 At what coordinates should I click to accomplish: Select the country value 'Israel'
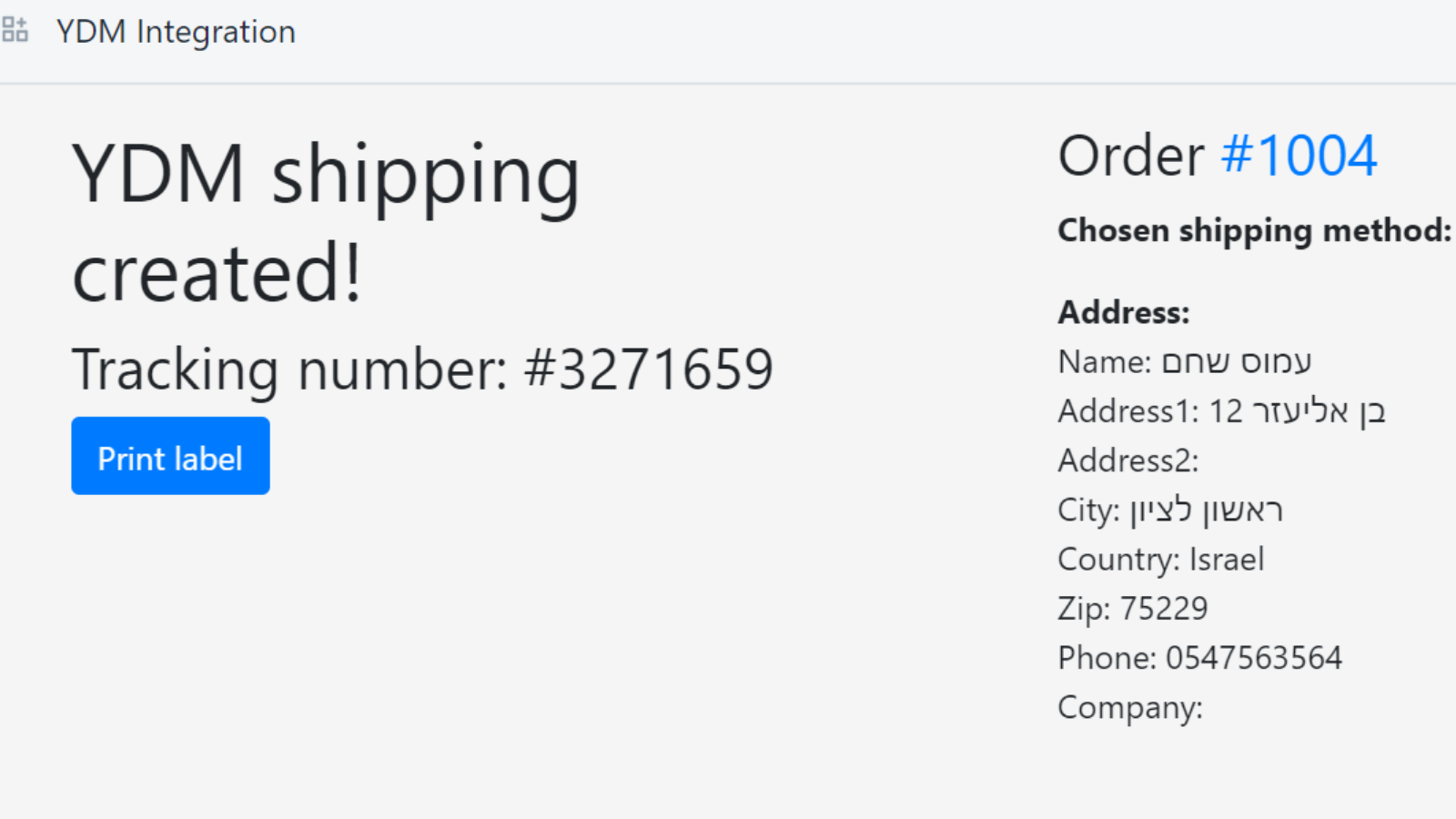click(x=1227, y=560)
